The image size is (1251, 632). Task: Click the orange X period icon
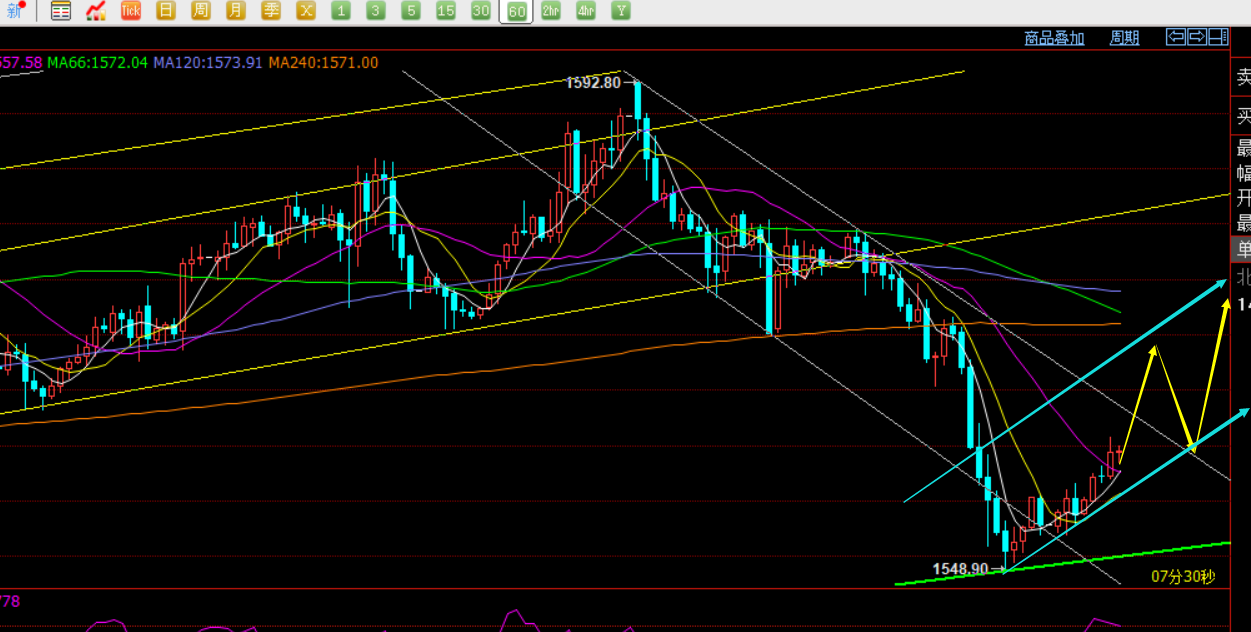pos(306,11)
